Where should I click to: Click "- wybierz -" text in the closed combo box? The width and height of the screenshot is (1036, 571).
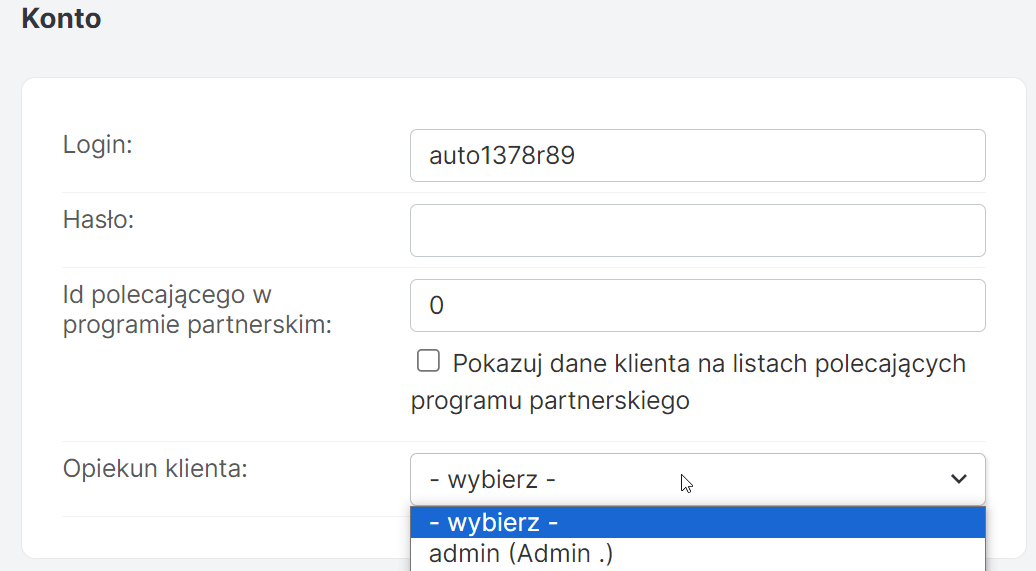tap(492, 480)
